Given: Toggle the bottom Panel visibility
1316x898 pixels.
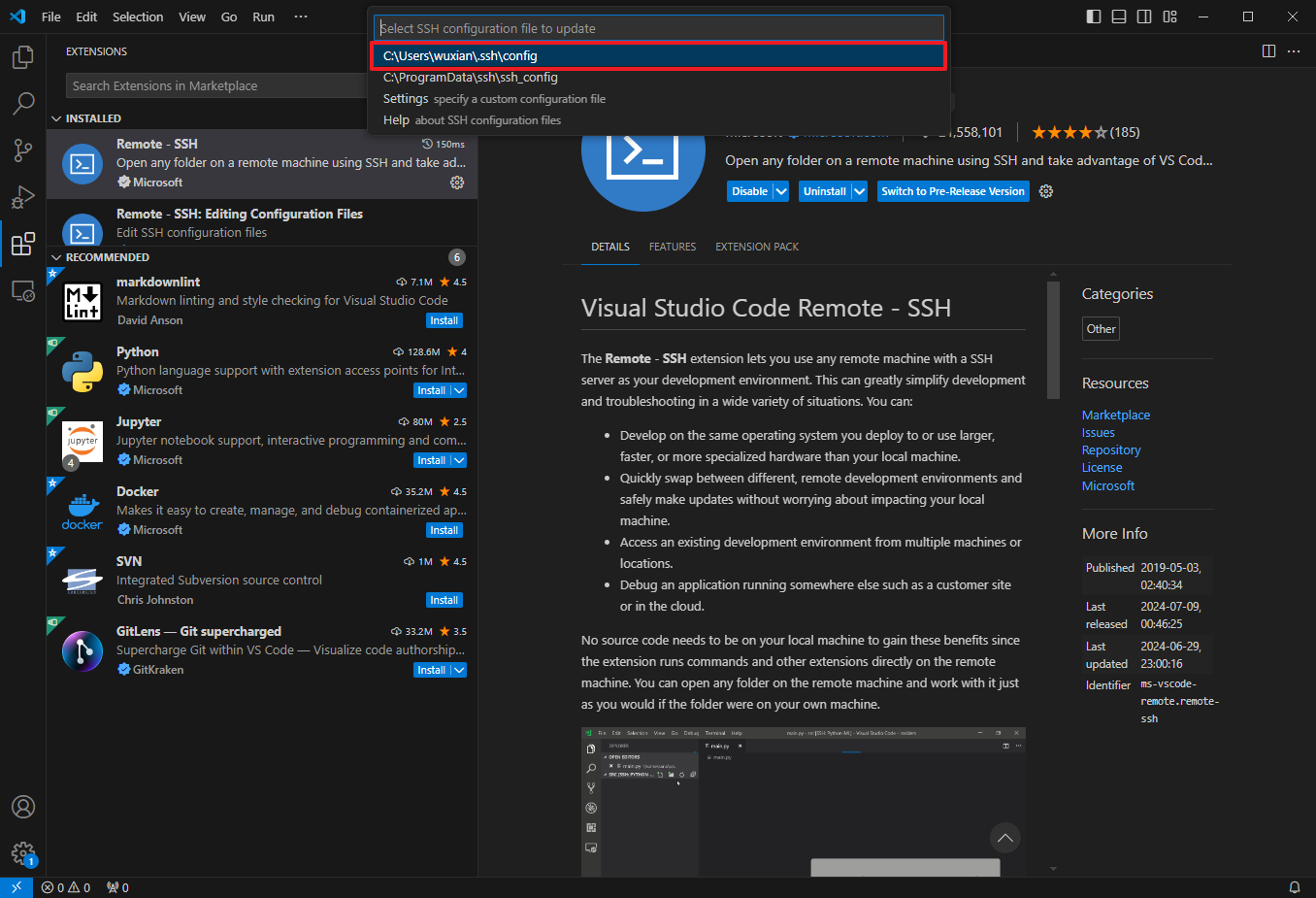Looking at the screenshot, I should pyautogui.click(x=1119, y=17).
